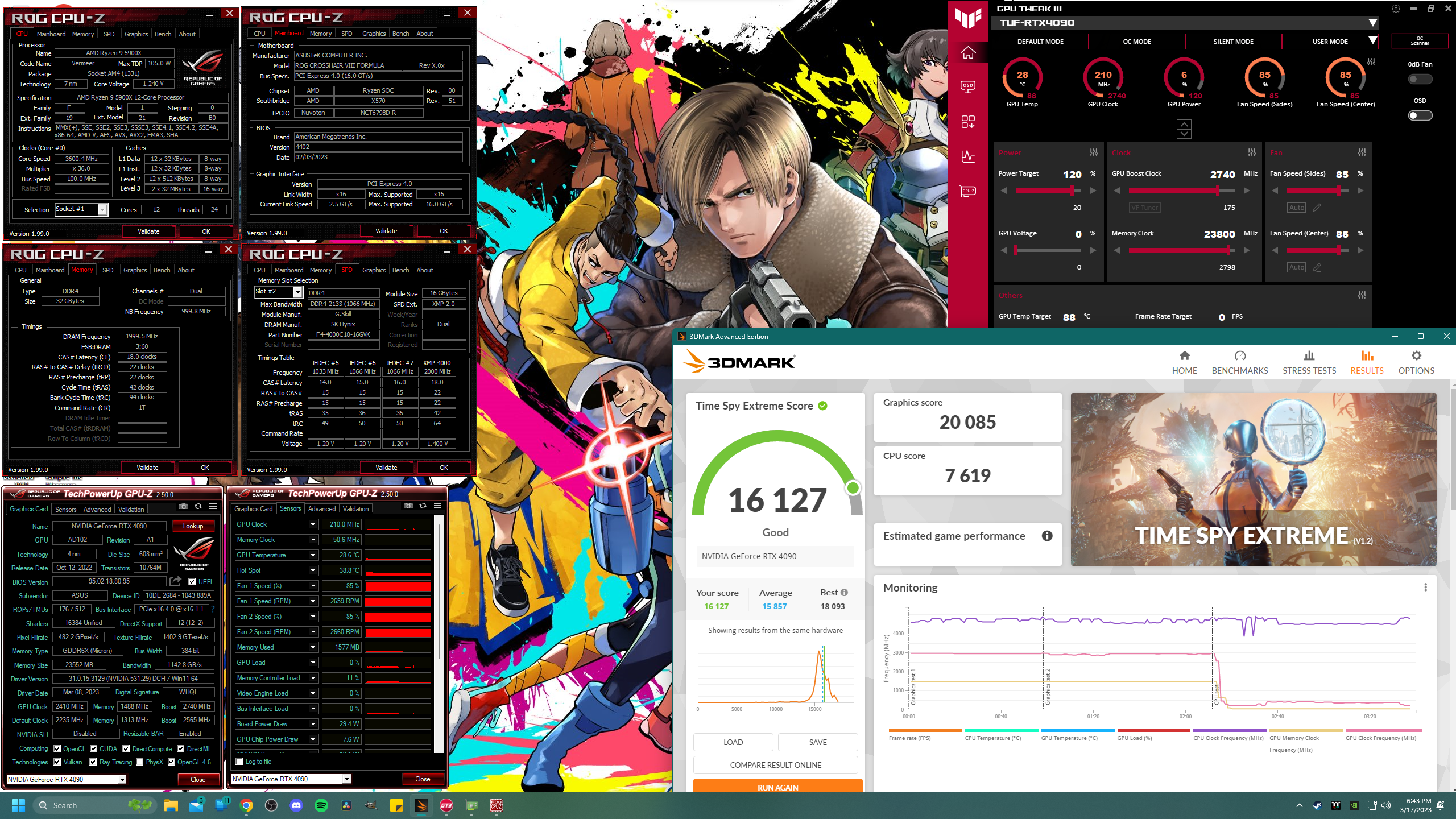The height and width of the screenshot is (819, 1456).
Task: Toggle PhysX checkbox in GPU-Z
Action: tap(140, 762)
